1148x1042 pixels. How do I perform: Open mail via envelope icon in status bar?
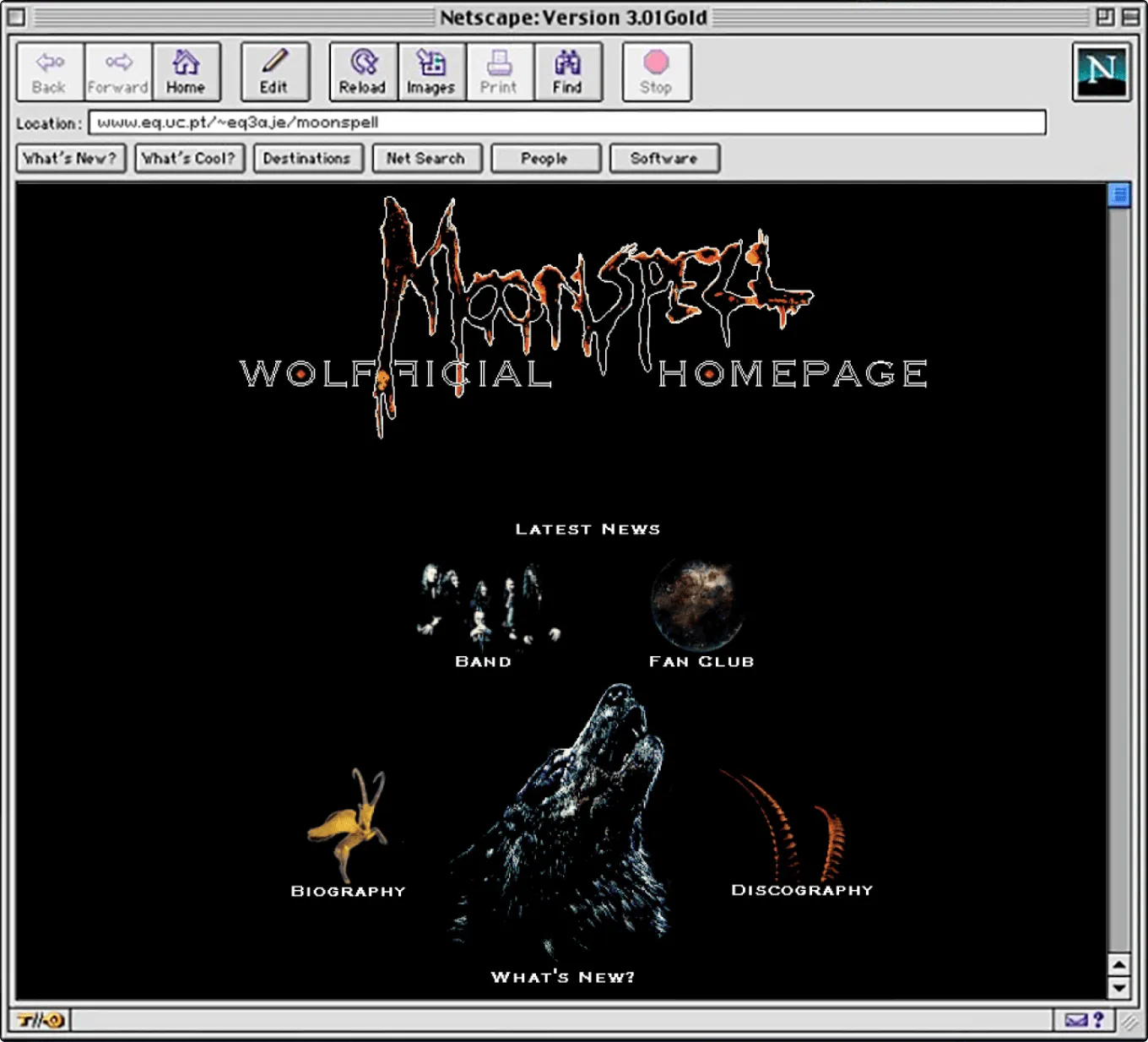pyautogui.click(x=1076, y=1020)
